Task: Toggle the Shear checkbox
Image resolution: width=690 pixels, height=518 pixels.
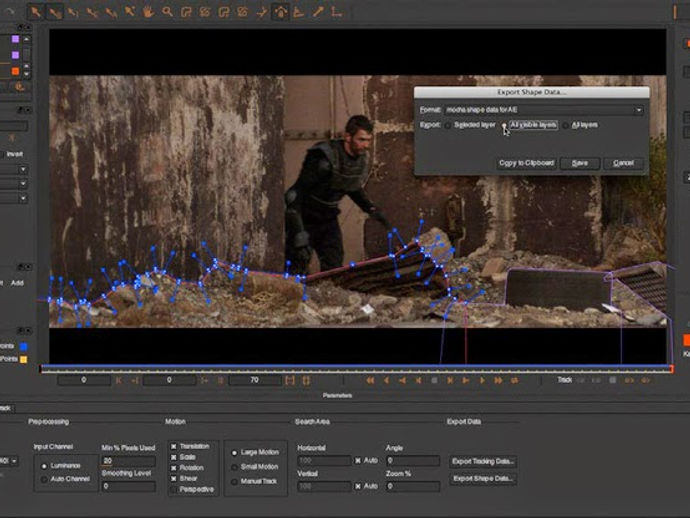Action: pyautogui.click(x=173, y=478)
